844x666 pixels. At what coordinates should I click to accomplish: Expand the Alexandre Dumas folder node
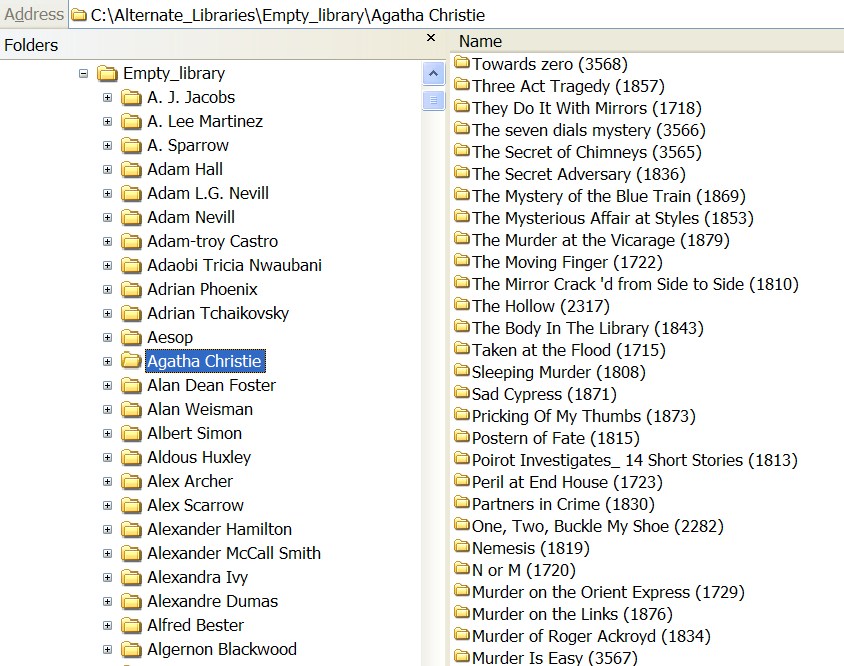coord(108,601)
